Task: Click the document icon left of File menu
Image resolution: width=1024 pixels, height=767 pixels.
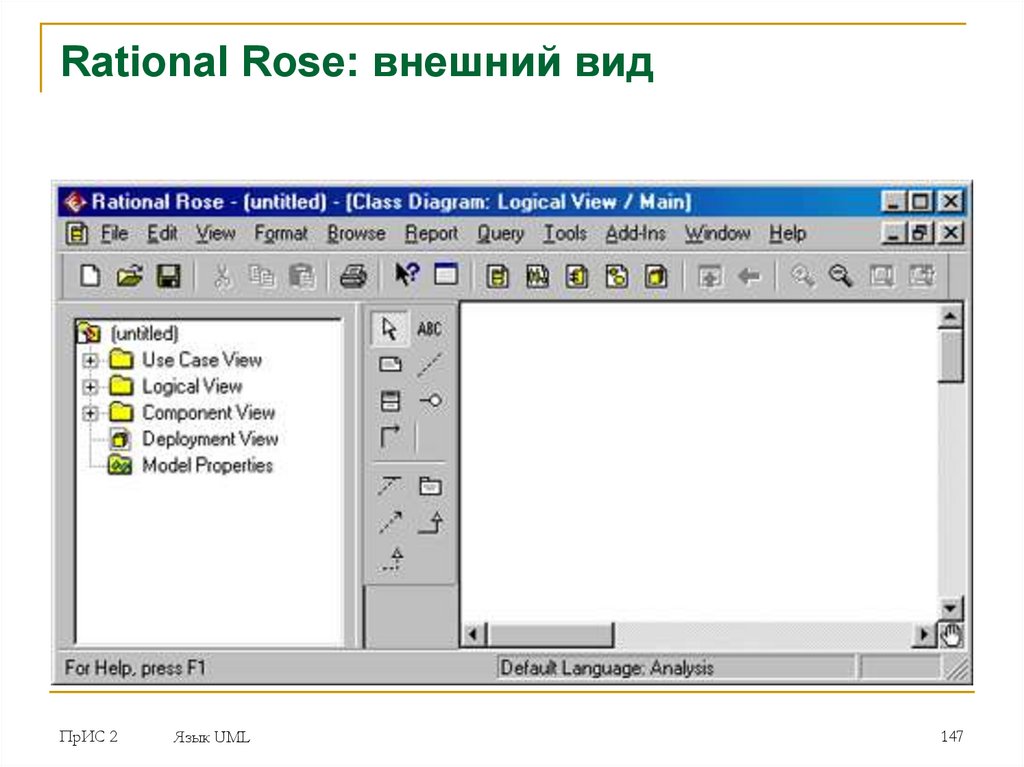Action: pyautogui.click(x=76, y=233)
